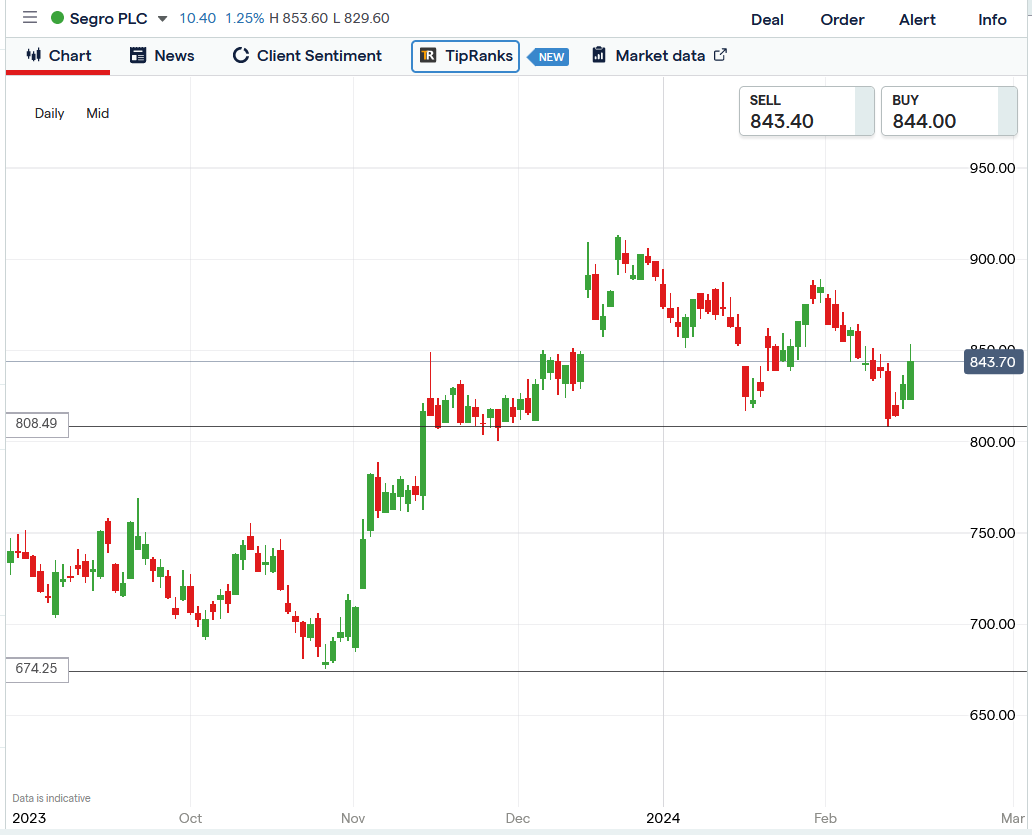Open the News tab
Viewport: 1032px width, 835px height.
coord(162,56)
